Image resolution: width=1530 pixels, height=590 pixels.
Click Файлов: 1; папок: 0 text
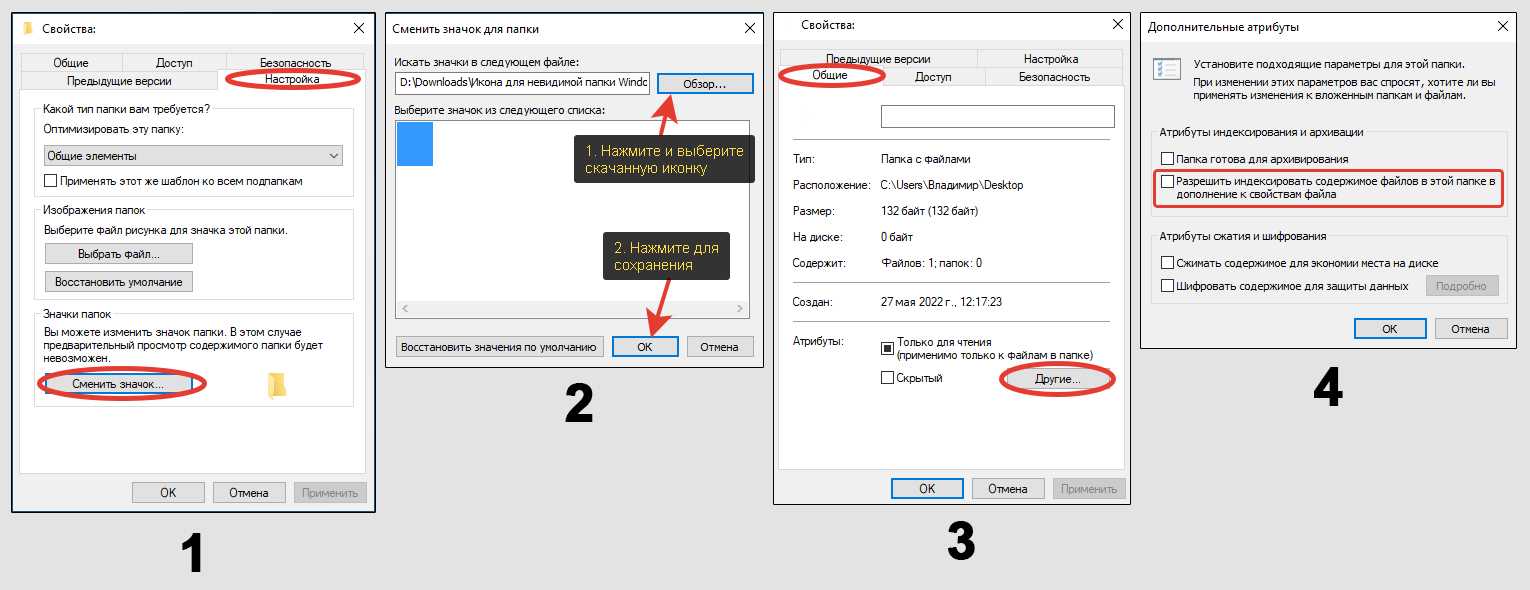pos(932,263)
